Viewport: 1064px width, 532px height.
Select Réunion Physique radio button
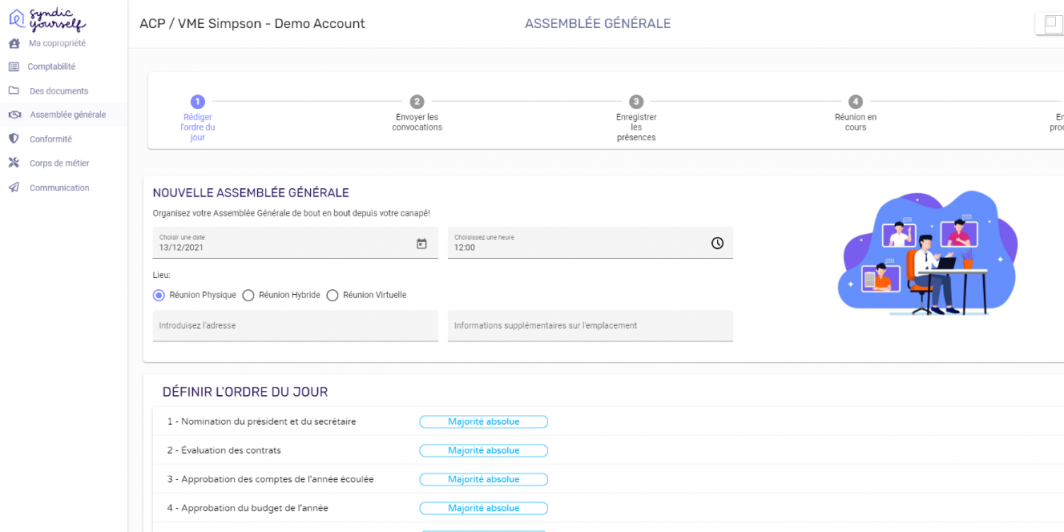159,295
